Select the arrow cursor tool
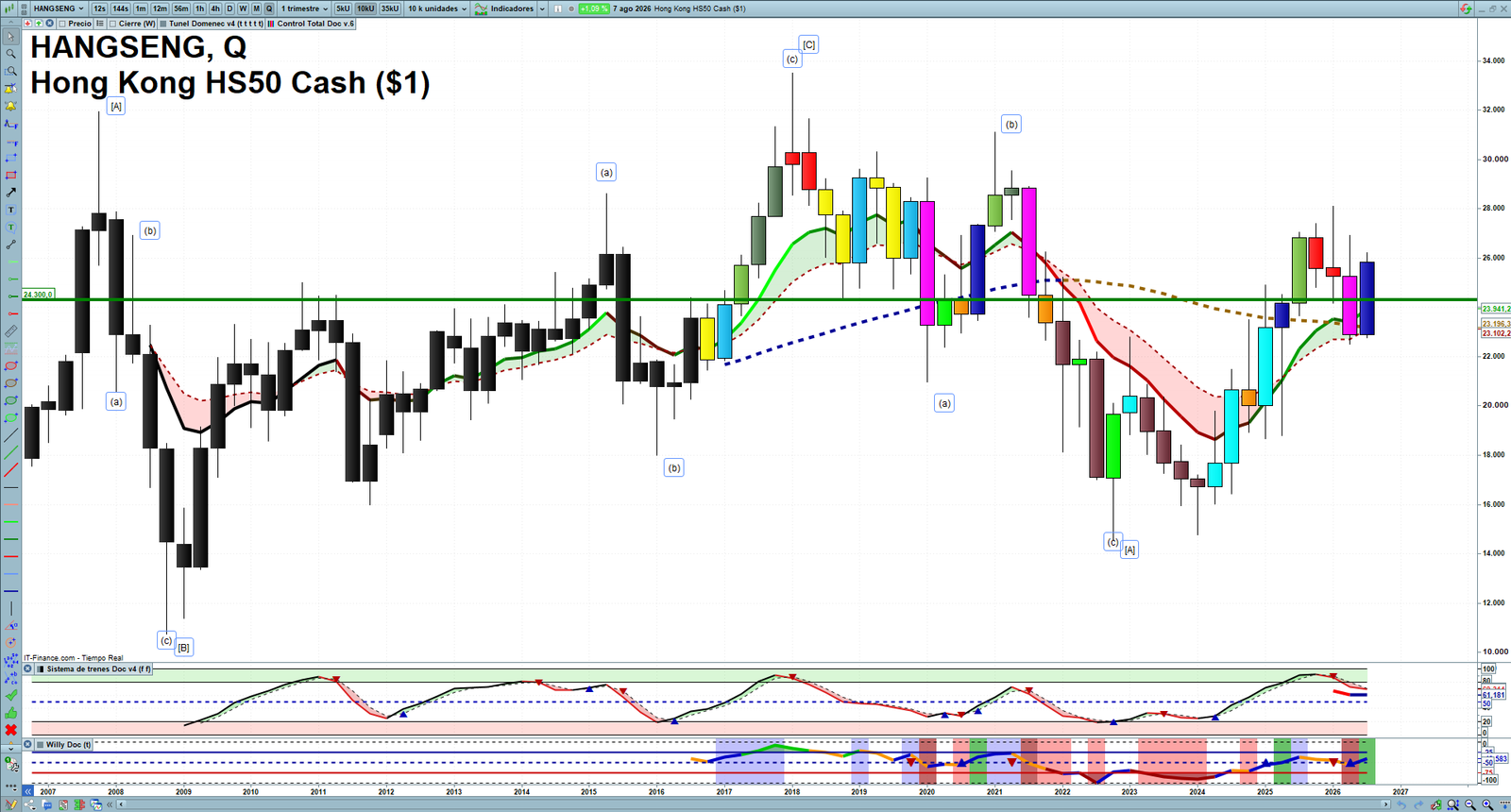 tap(10, 37)
